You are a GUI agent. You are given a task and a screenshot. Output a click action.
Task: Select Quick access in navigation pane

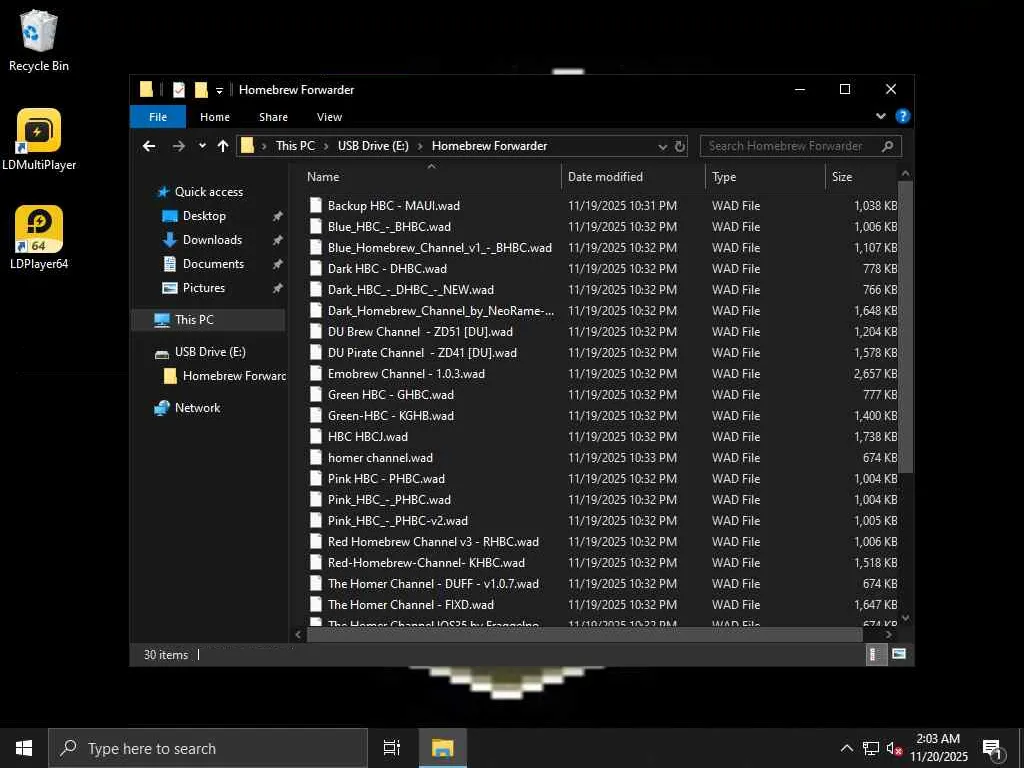[x=208, y=192]
